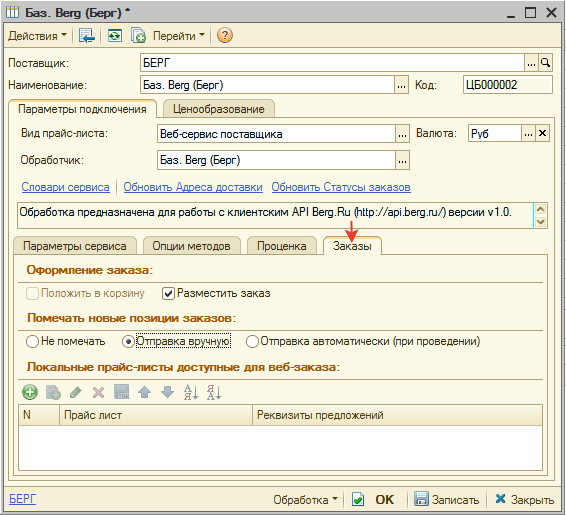
Task: Click the green add row icon
Action: [x=30, y=392]
